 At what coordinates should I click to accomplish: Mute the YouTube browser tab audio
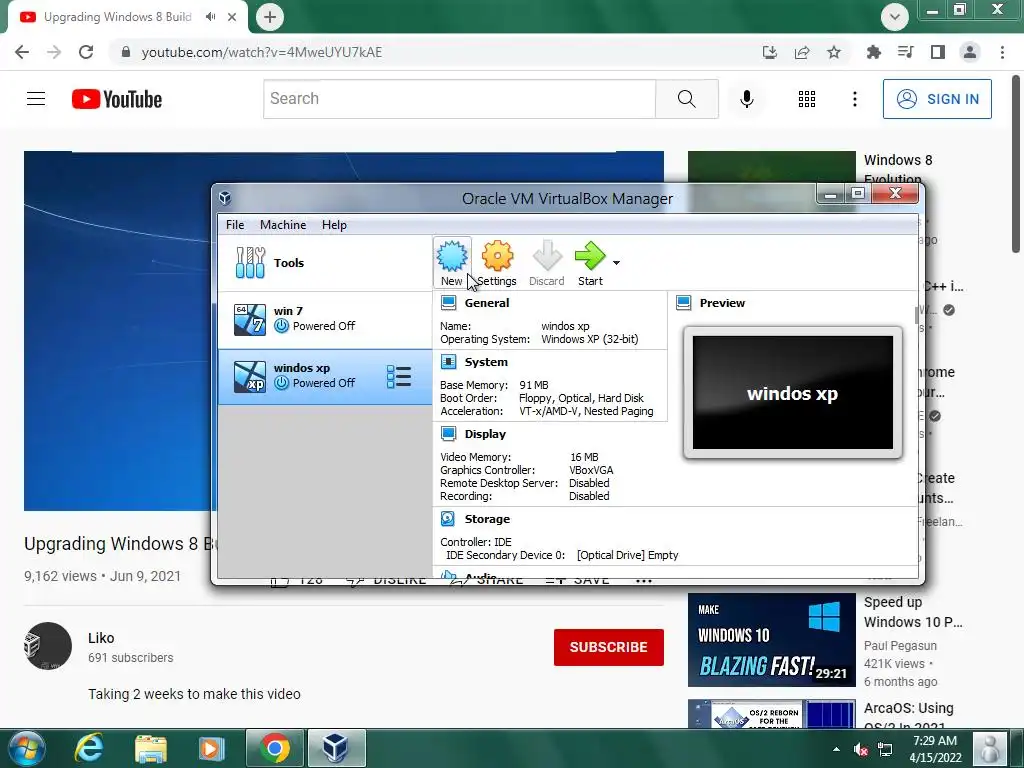[x=210, y=17]
